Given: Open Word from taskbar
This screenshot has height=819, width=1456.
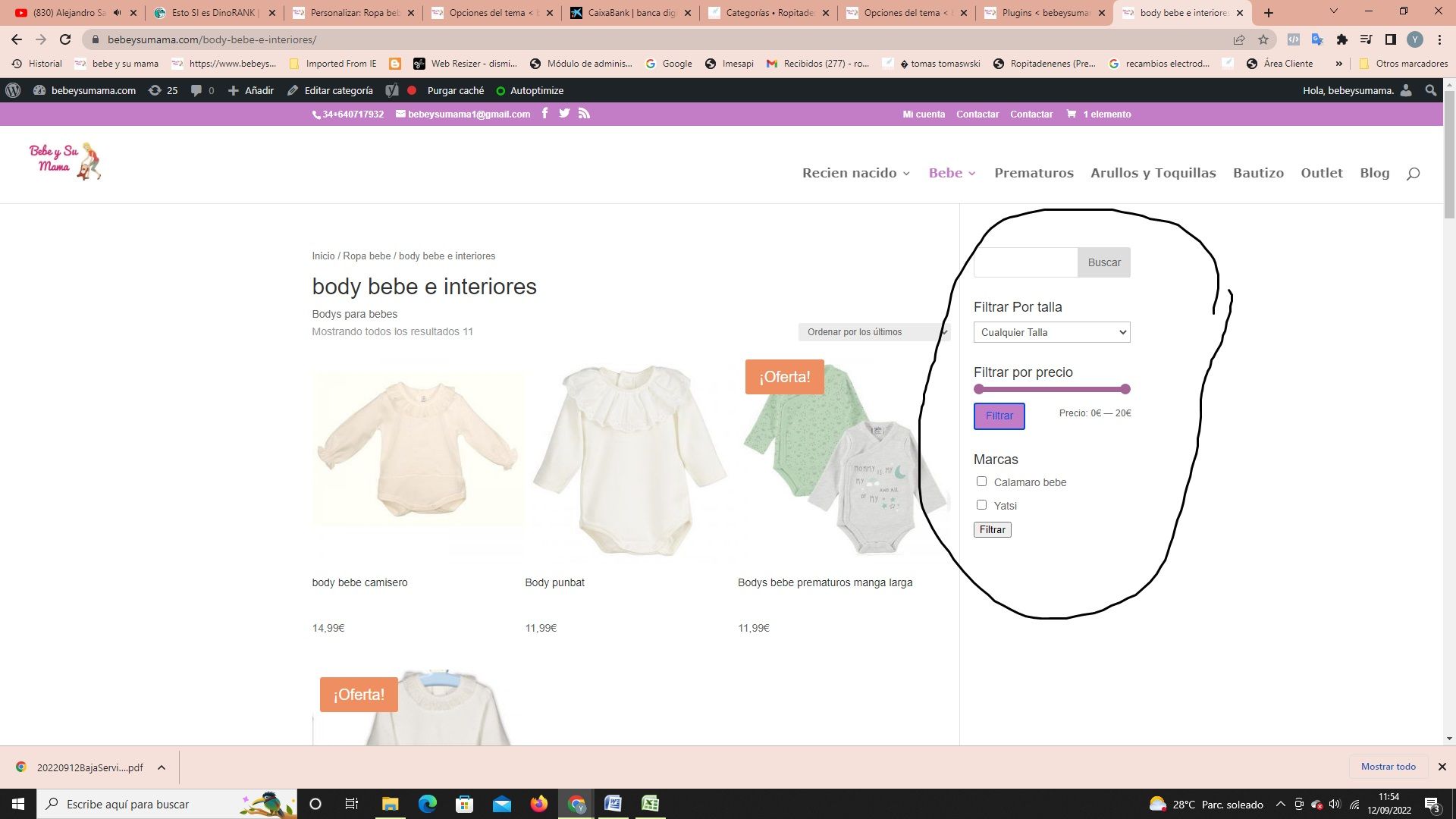Looking at the screenshot, I should coord(613,804).
